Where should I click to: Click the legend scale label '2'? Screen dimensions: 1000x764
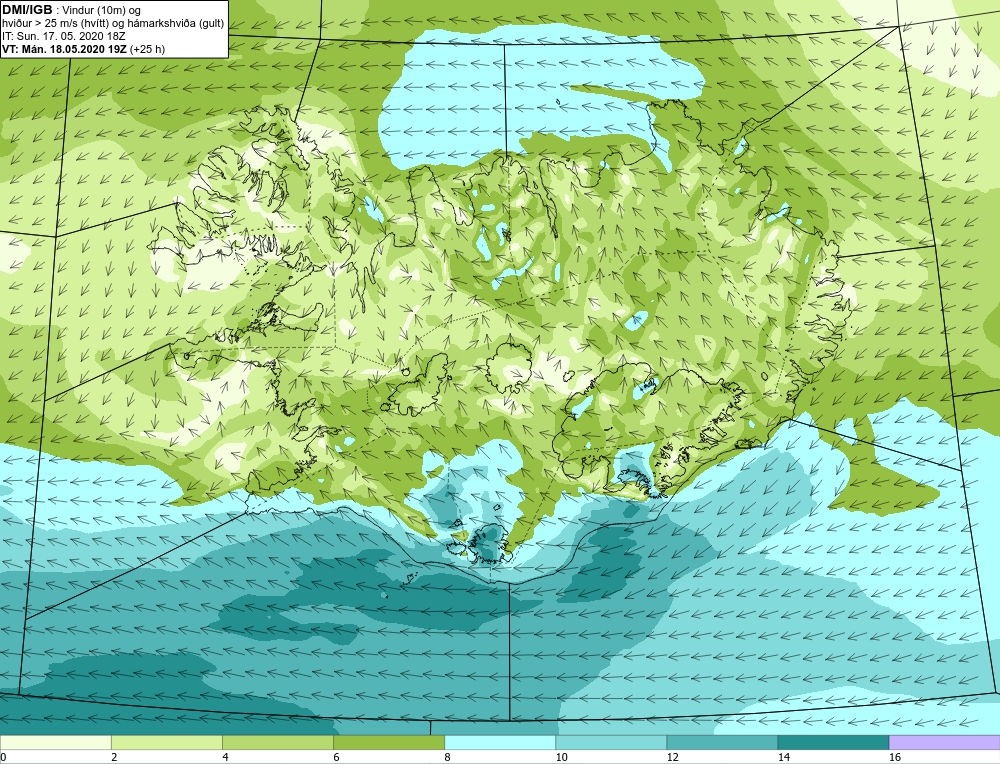(114, 757)
